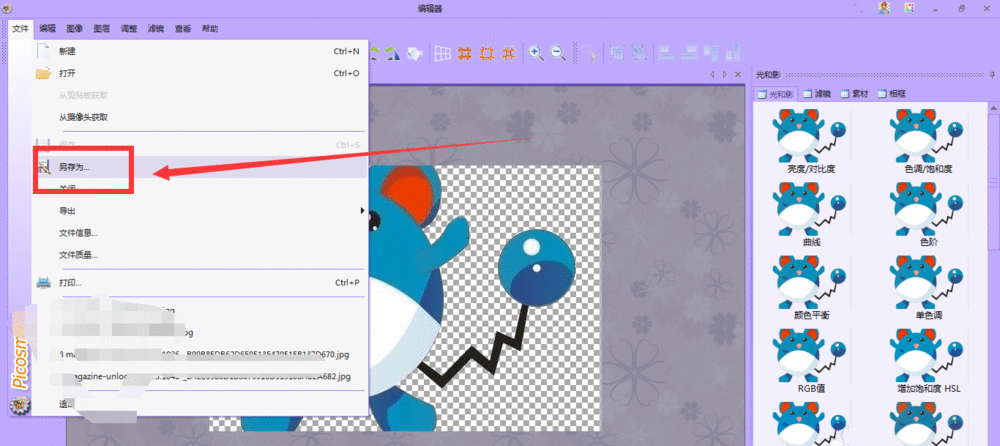1000x446 pixels.
Task: Choose 另存为... from the file menu
Action: pyautogui.click(x=75, y=167)
